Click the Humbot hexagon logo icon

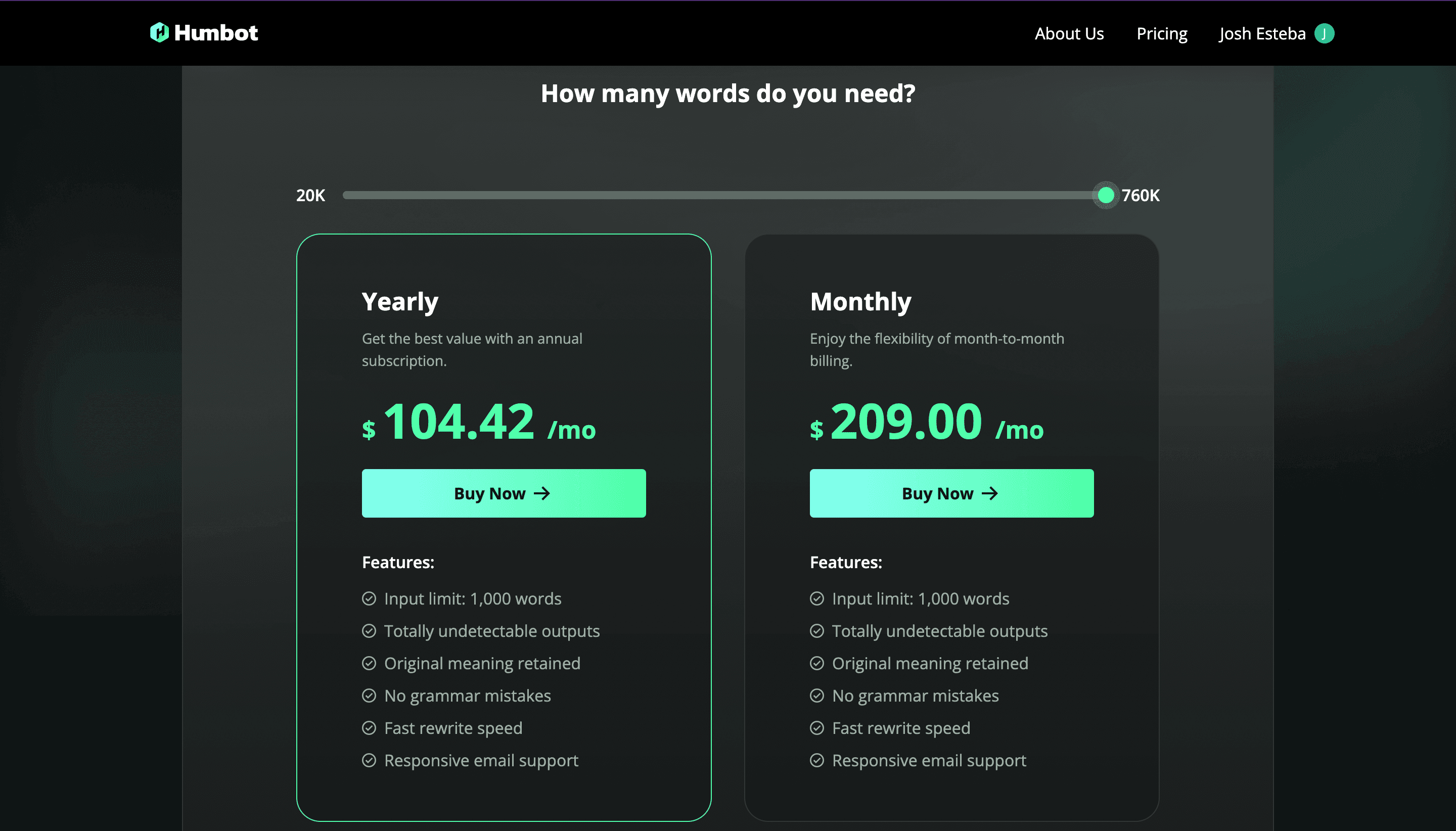tap(159, 32)
